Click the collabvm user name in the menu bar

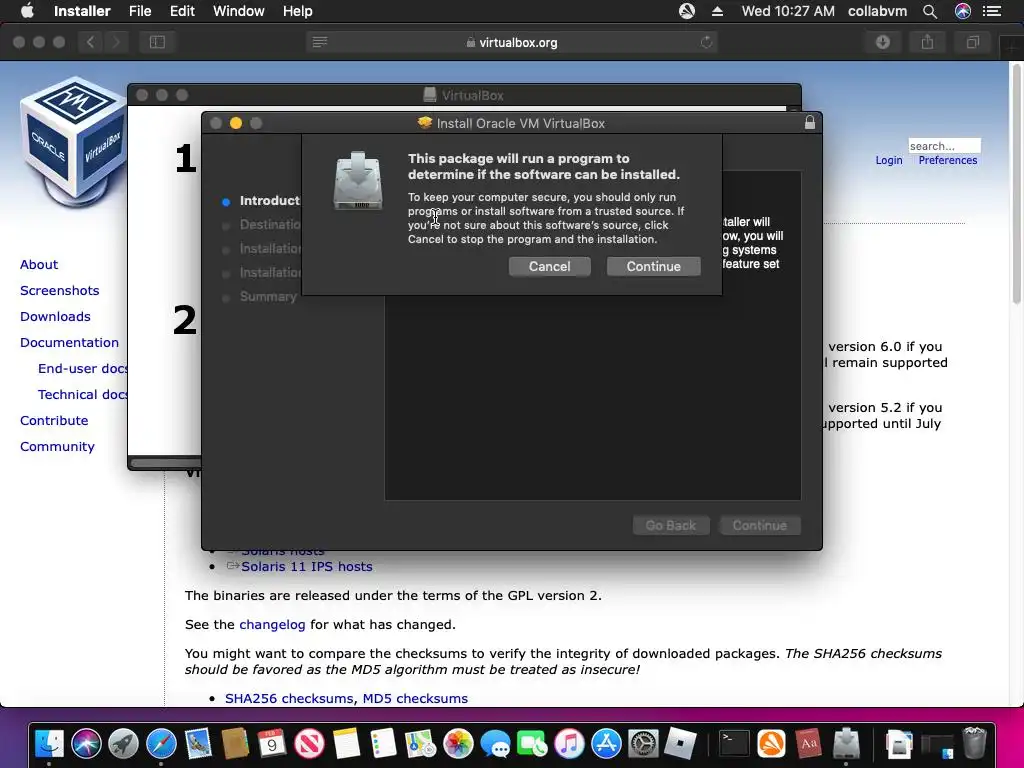[x=877, y=11]
